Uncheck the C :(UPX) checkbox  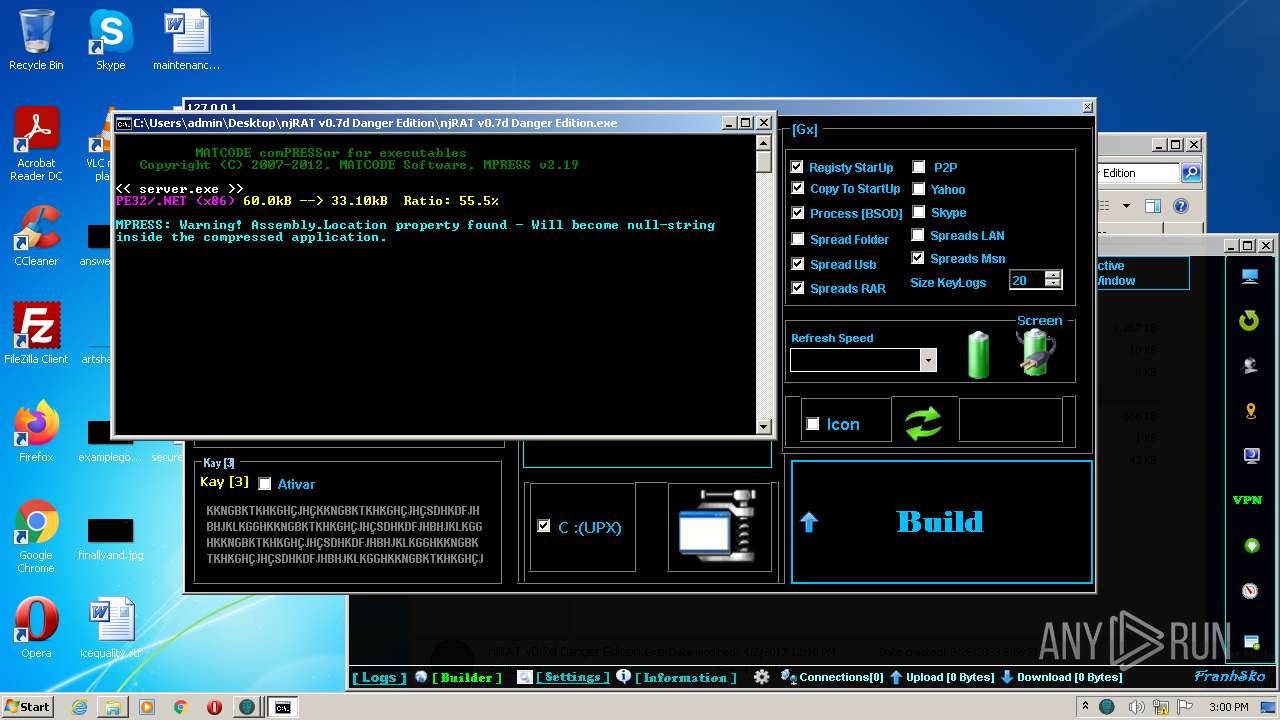tap(544, 526)
